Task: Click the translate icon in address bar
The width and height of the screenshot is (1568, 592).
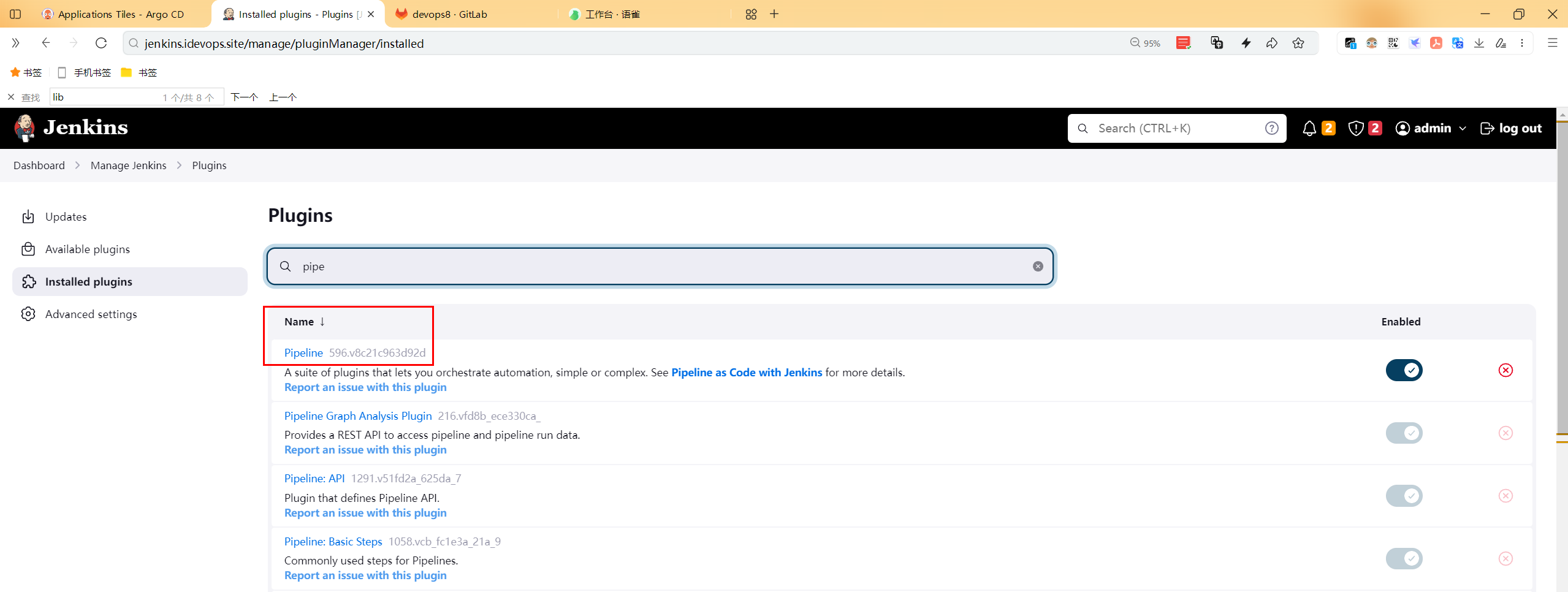Action: pos(1216,43)
